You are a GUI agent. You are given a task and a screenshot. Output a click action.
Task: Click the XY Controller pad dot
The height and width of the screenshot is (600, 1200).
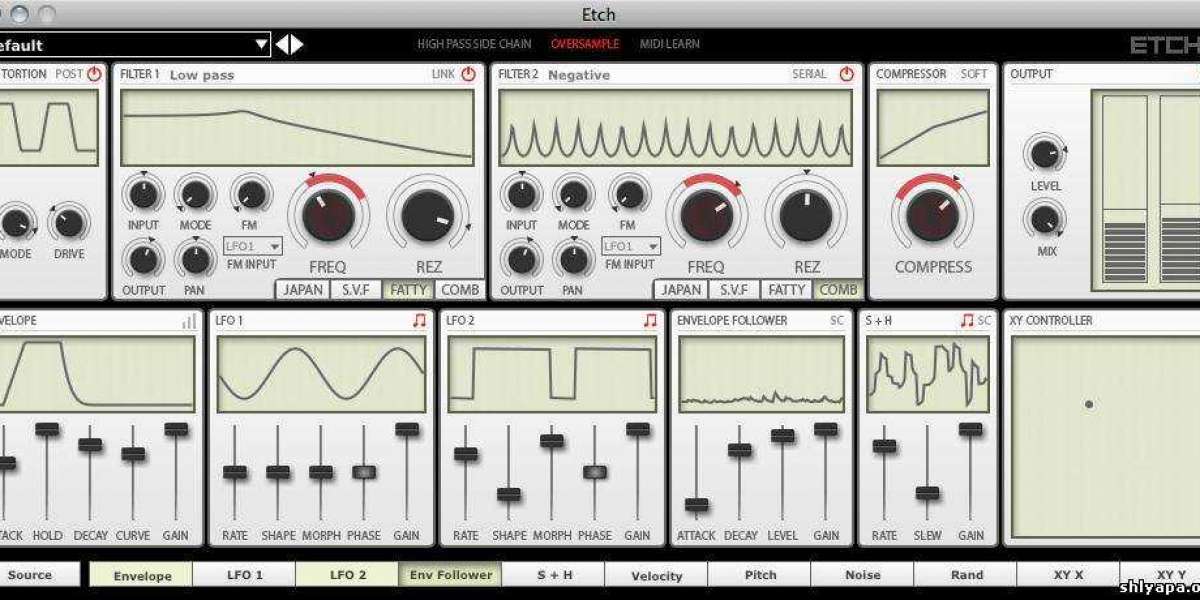click(1089, 404)
